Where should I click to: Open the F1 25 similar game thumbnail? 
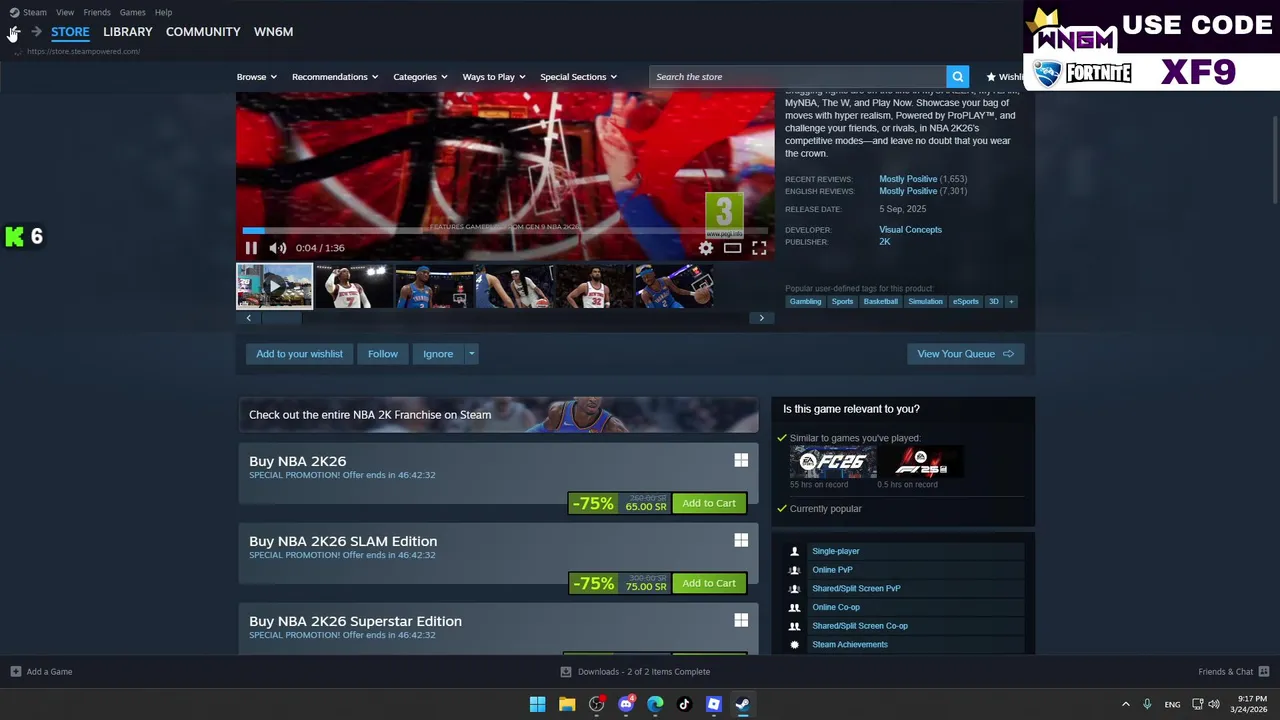pyautogui.click(x=920, y=462)
